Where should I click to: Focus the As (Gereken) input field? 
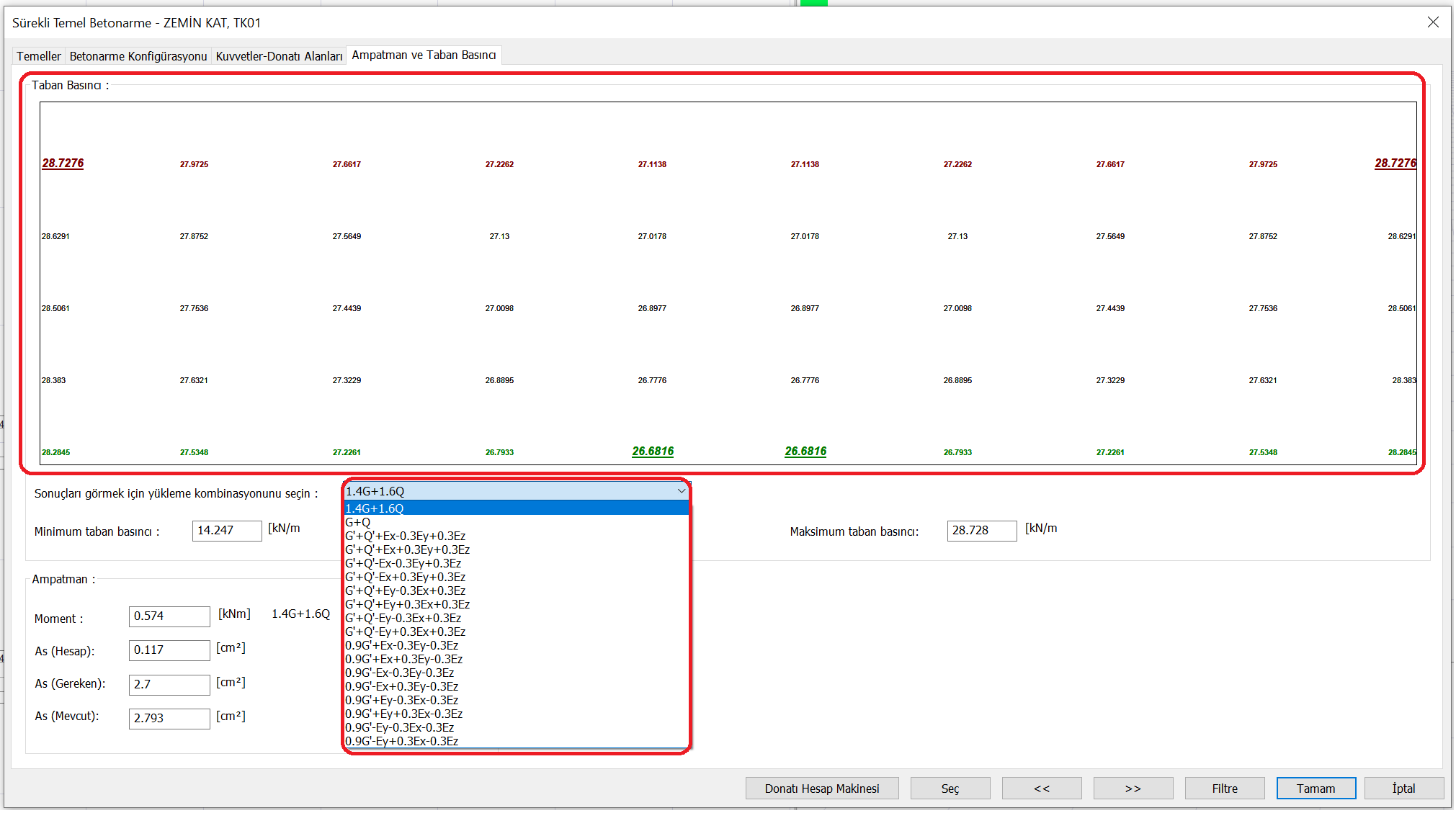pos(169,685)
